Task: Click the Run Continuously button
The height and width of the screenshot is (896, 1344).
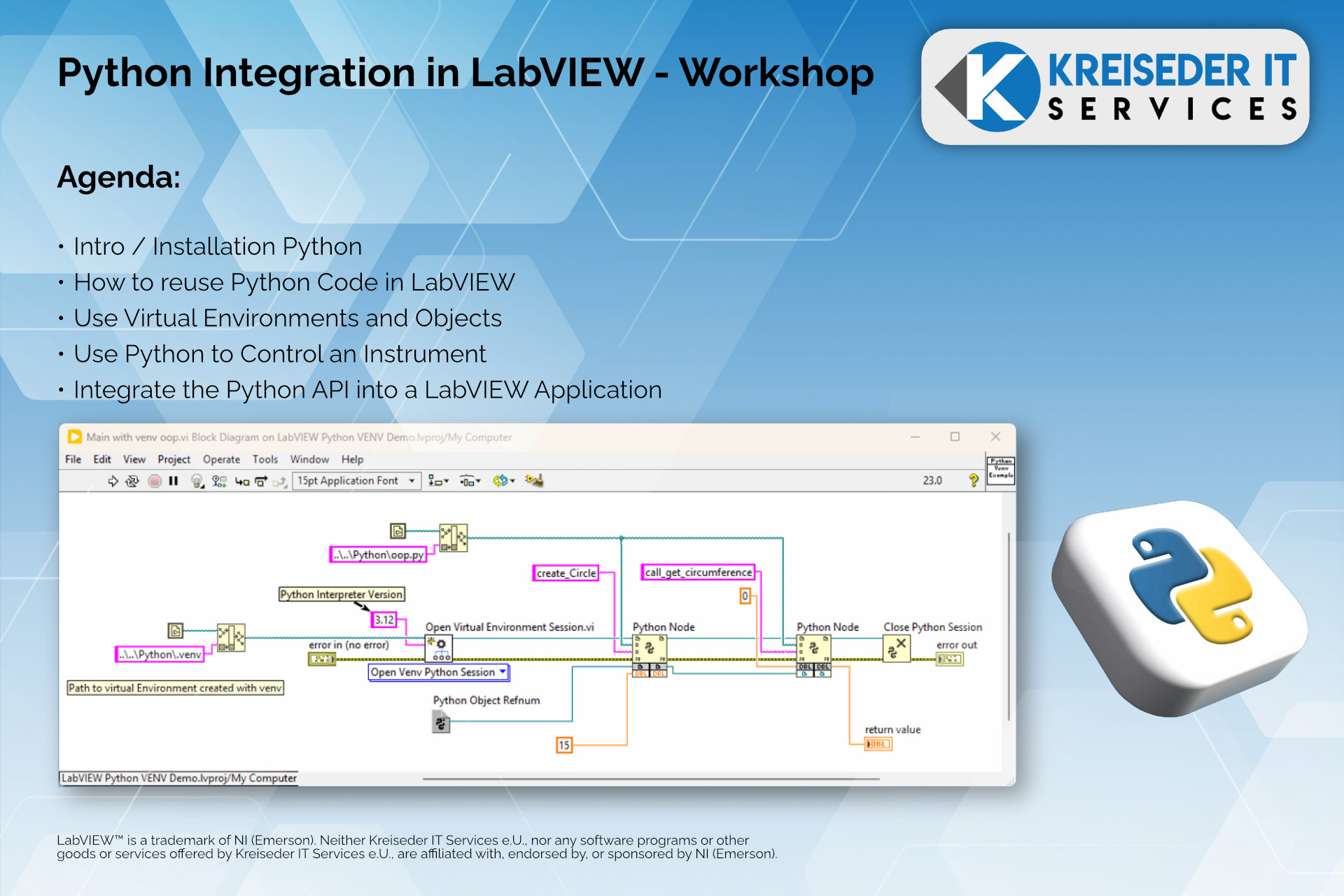Action: pyautogui.click(x=132, y=481)
